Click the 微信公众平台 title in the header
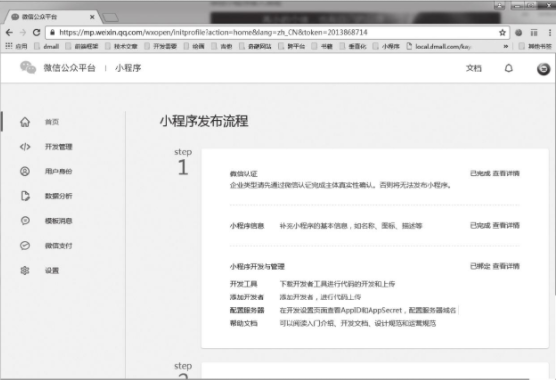The height and width of the screenshot is (380, 556). tap(70, 68)
